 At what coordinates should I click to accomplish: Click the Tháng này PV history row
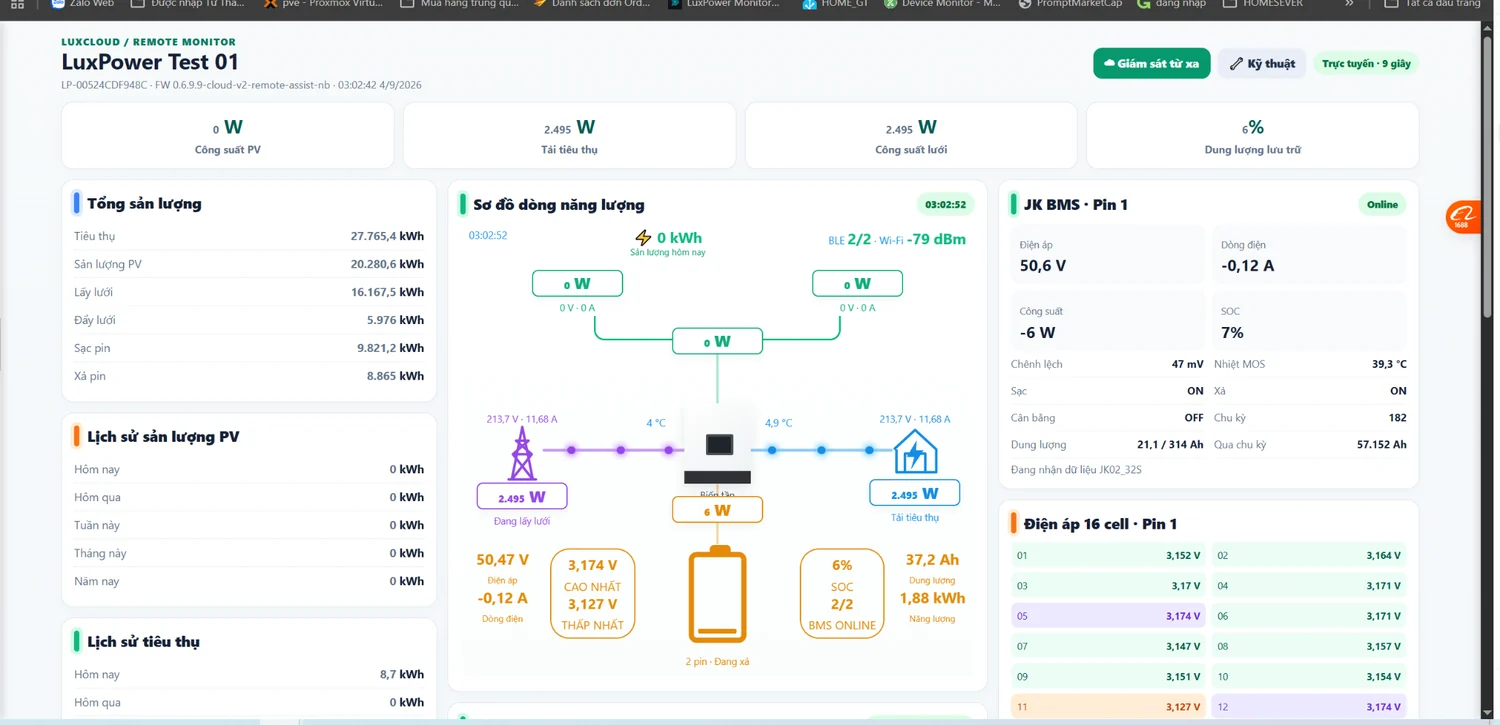pos(249,553)
